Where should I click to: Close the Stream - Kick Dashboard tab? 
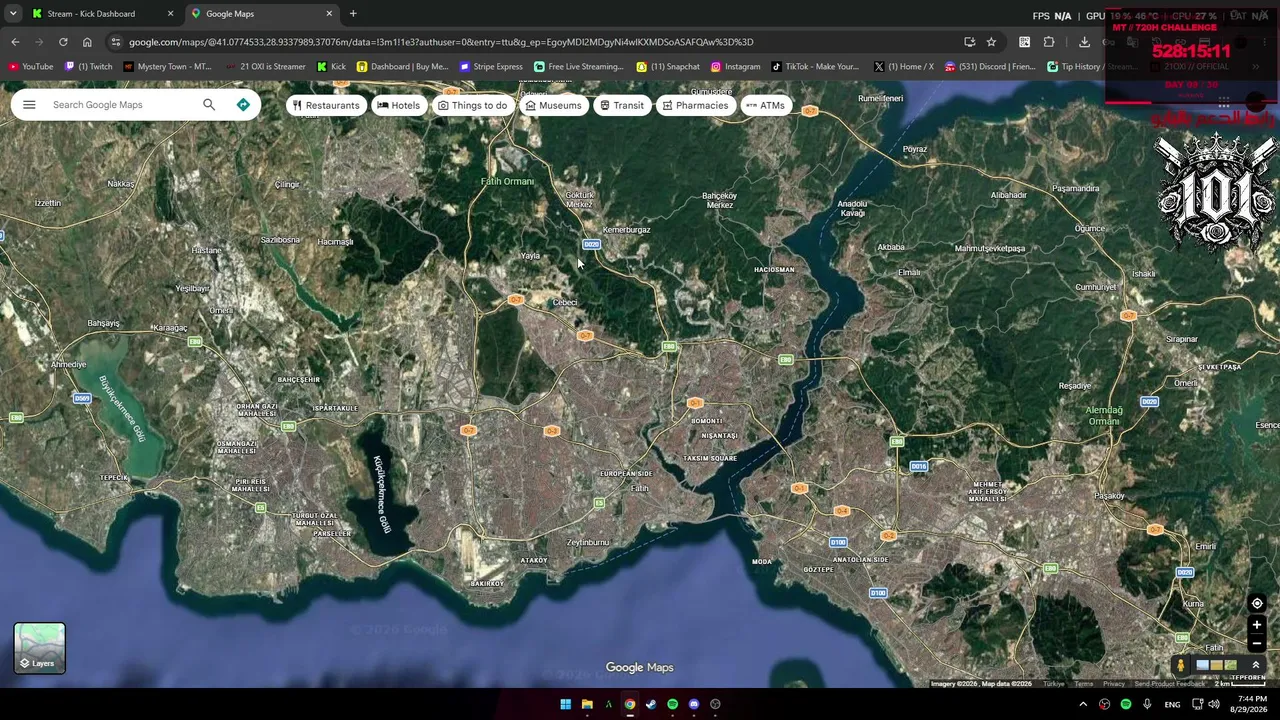point(170,14)
